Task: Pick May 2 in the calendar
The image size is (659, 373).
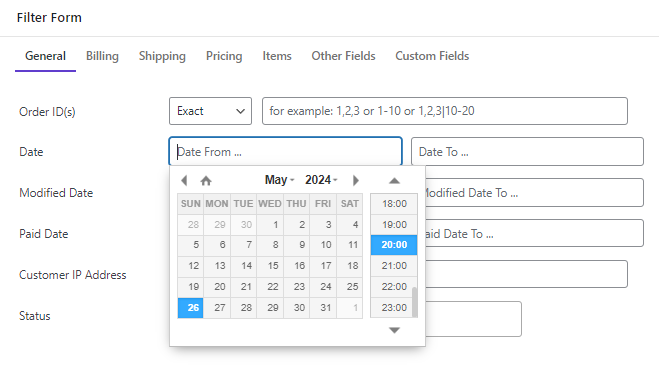Action: point(296,225)
